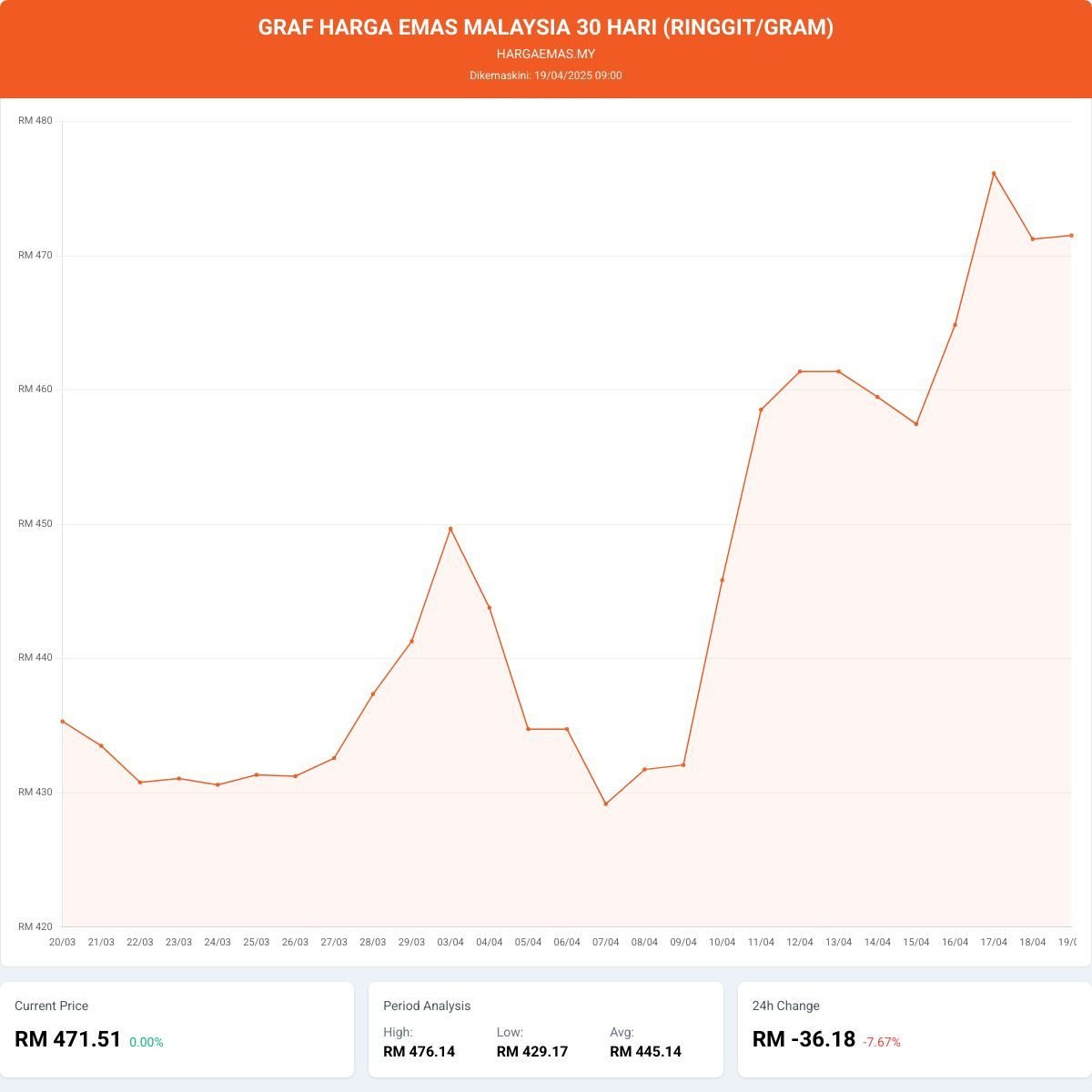Select the 07/04 lowest data point
Image resolution: width=1092 pixels, height=1092 pixels.
[x=606, y=804]
